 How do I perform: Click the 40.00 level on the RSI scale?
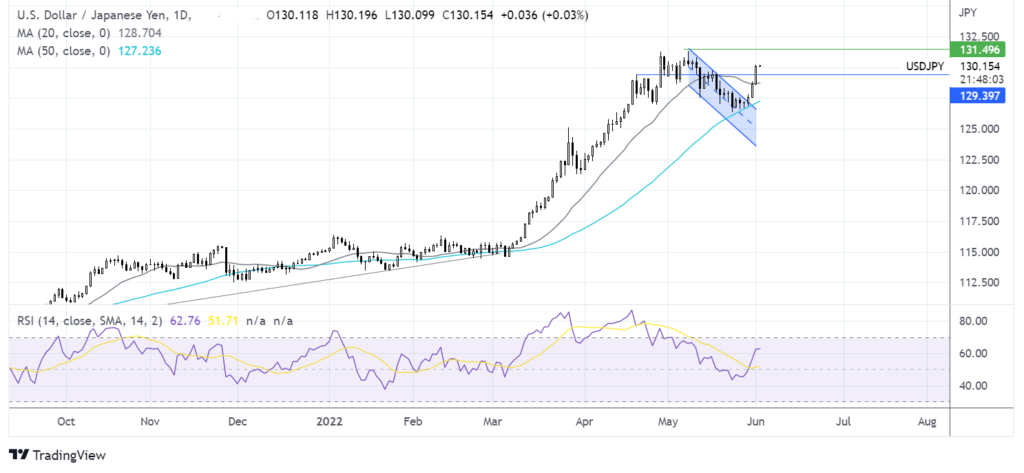974,386
